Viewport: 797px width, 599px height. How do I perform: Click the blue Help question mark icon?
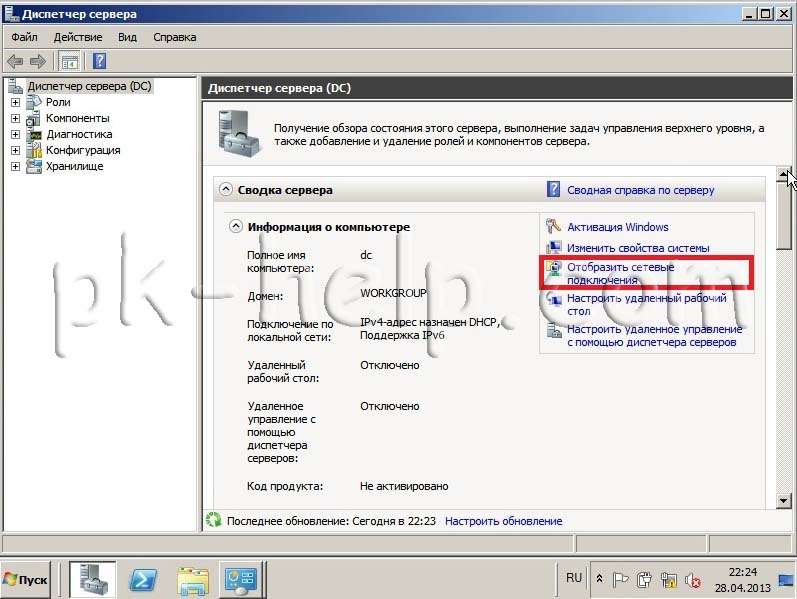(x=99, y=61)
